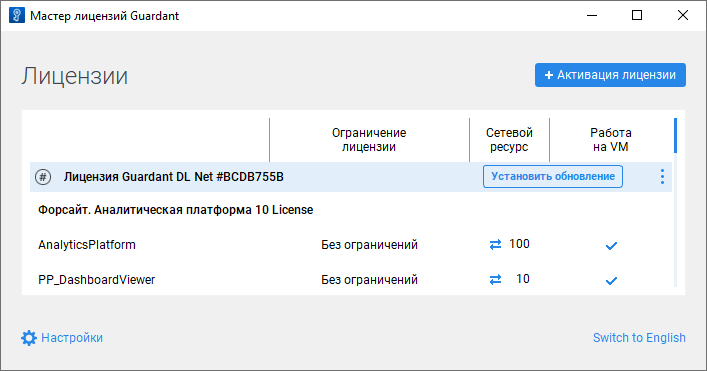Click the Ограничение лицензии column header

369,140
